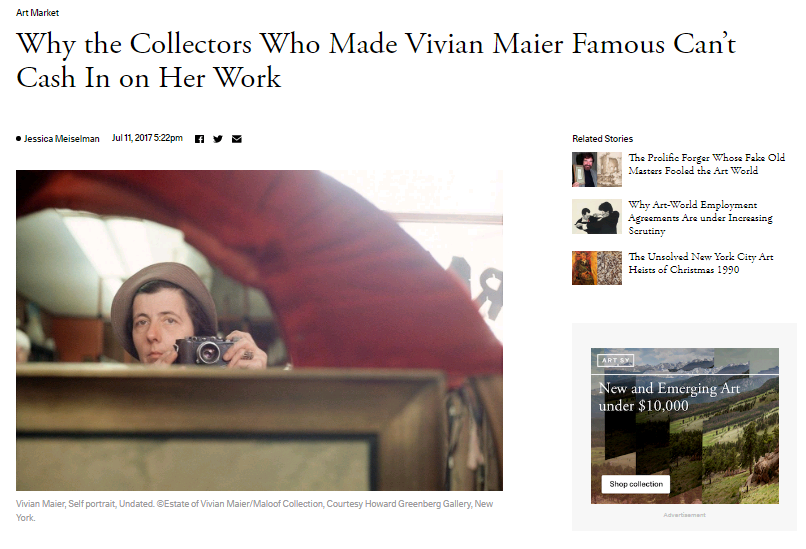Click the email share envelope icon
The width and height of the screenshot is (806, 549).
pos(237,139)
